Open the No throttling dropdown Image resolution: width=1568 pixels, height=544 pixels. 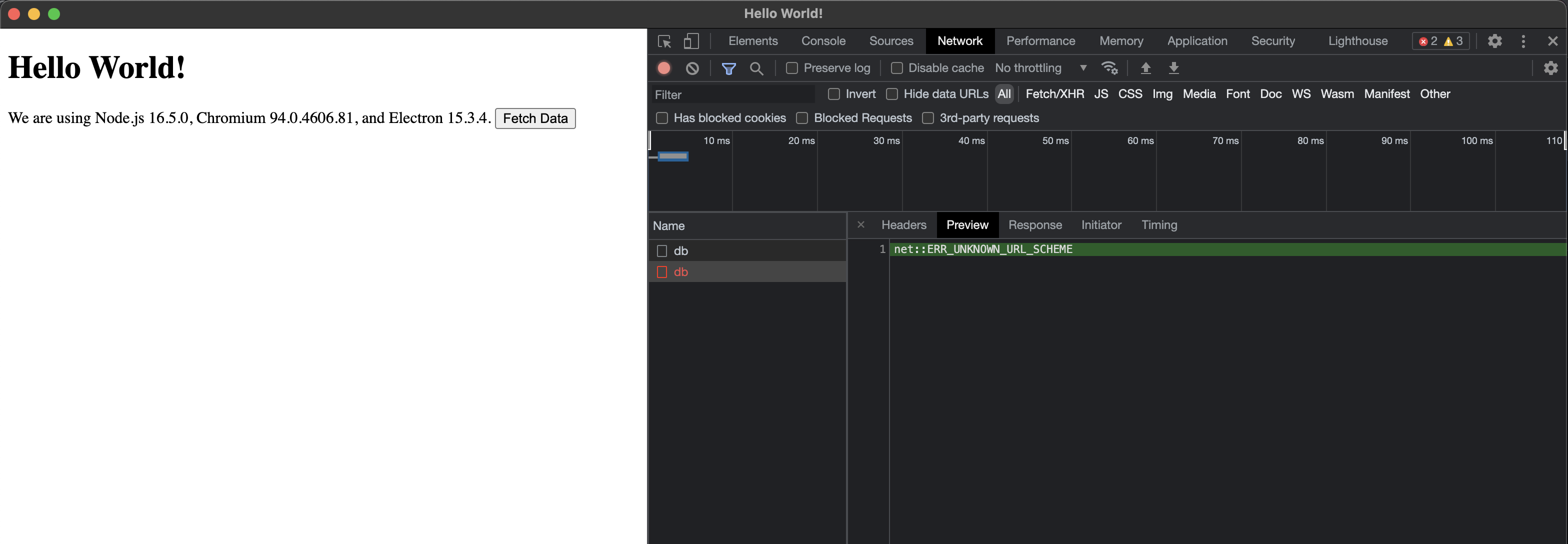tap(1041, 68)
